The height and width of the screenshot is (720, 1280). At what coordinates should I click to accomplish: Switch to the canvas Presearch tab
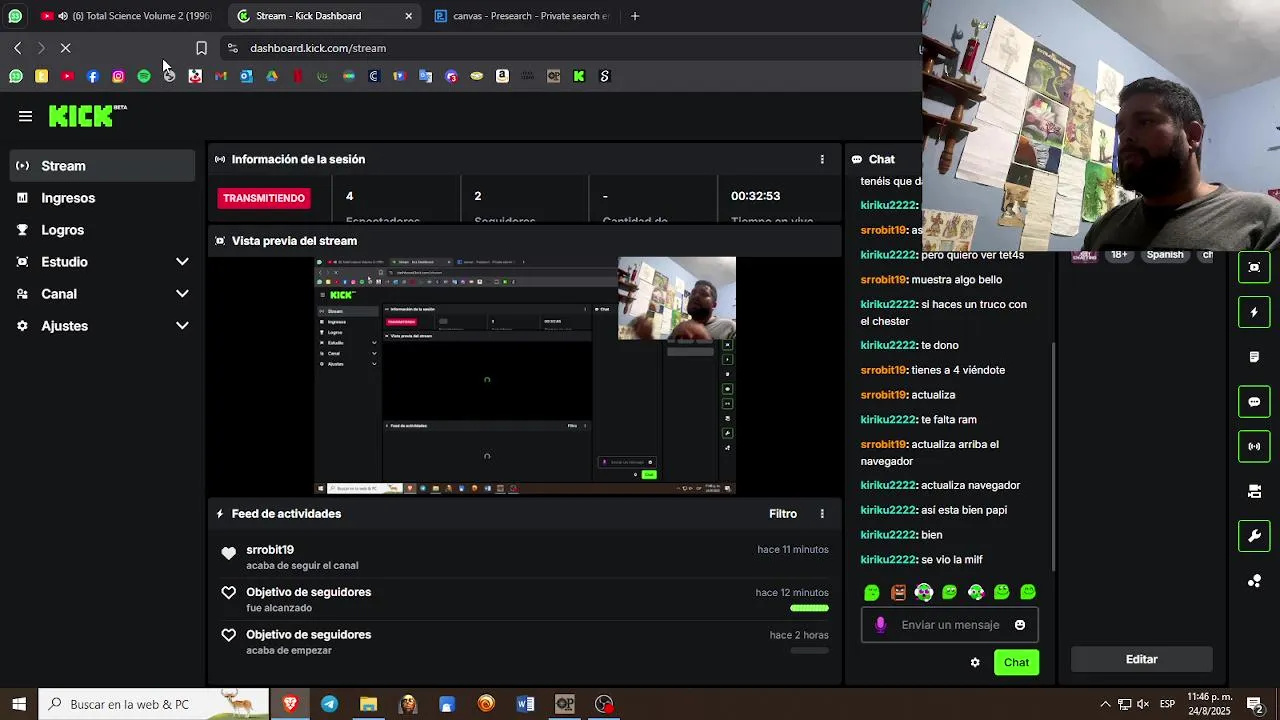(x=524, y=16)
